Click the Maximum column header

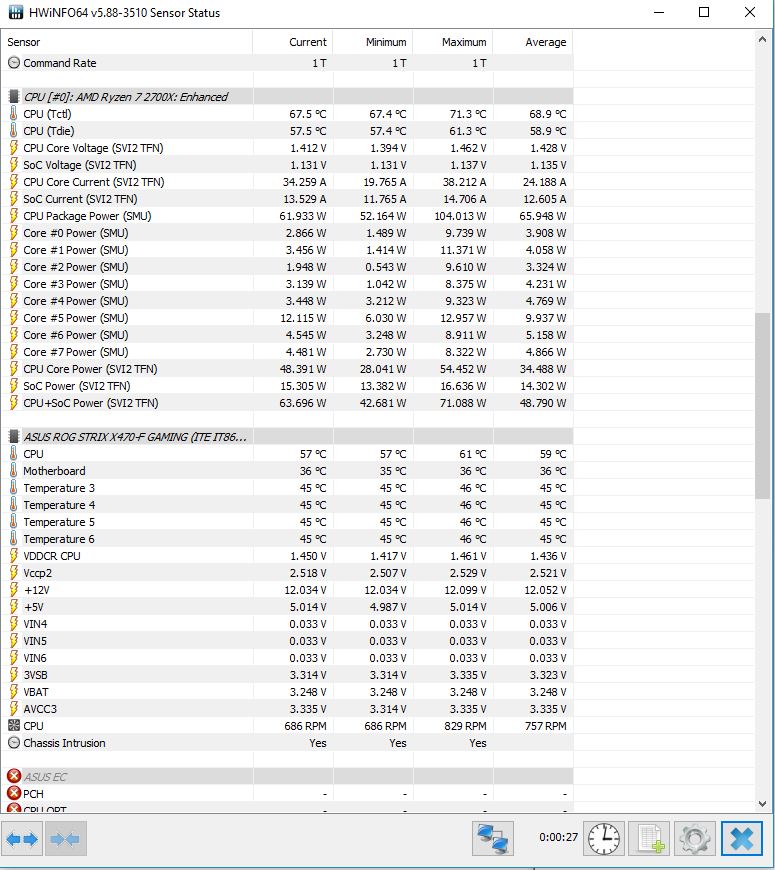[453, 42]
